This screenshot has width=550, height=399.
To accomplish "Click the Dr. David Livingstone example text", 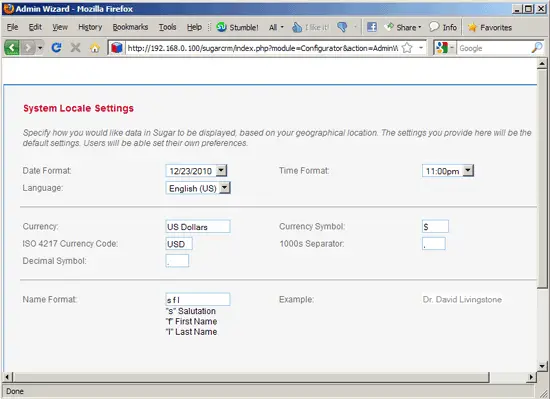I will [462, 299].
